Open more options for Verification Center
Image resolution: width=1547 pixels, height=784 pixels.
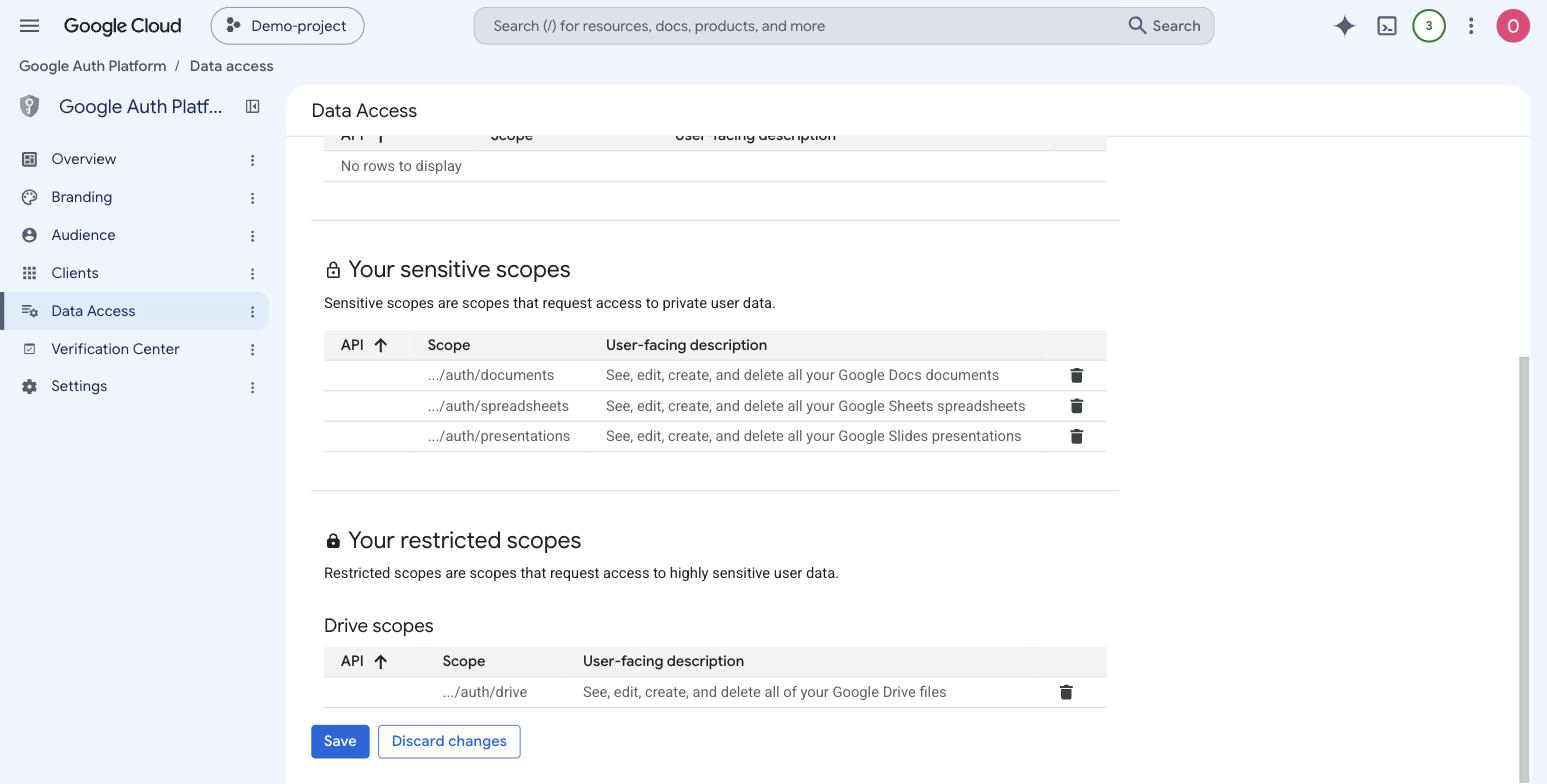click(252, 350)
